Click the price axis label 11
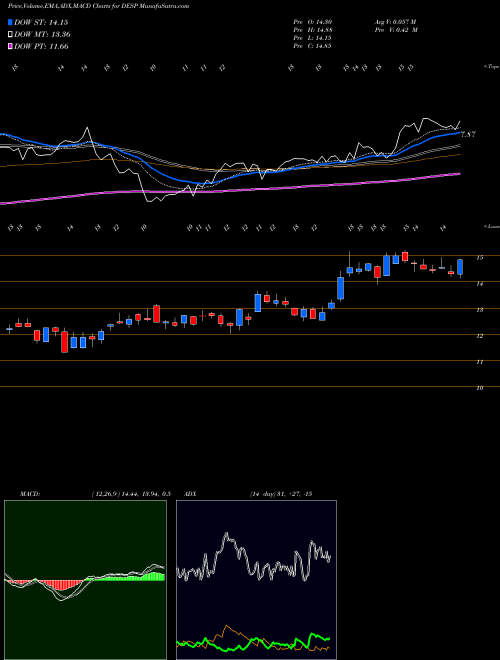 (x=479, y=362)
